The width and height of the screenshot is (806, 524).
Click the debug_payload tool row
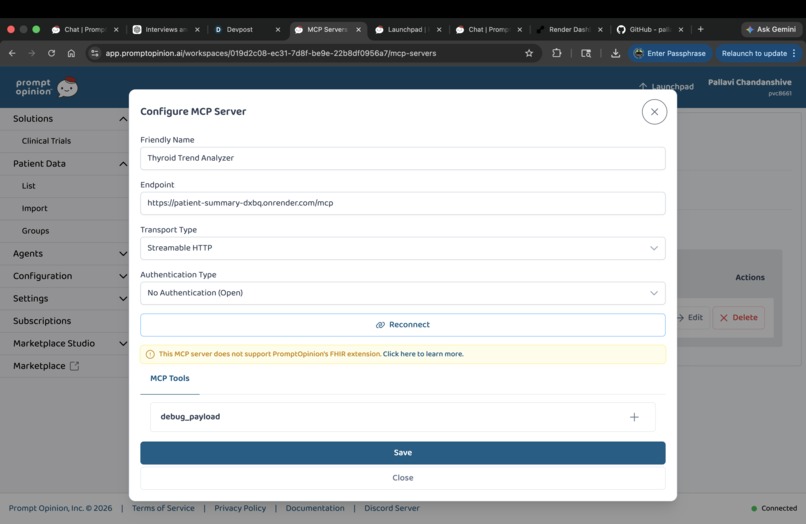tap(402, 417)
